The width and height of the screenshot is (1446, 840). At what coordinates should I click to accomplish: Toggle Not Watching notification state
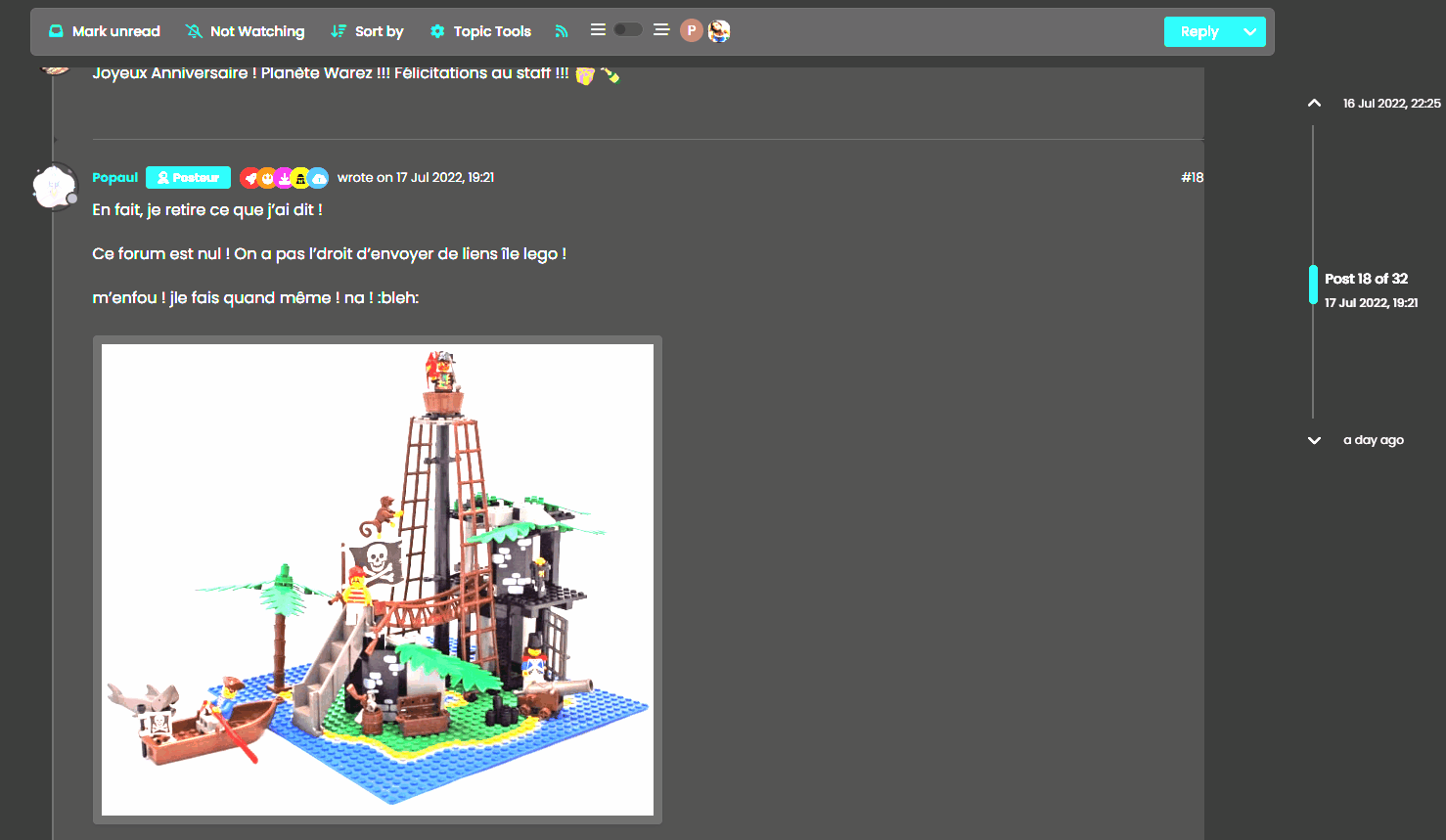[246, 31]
